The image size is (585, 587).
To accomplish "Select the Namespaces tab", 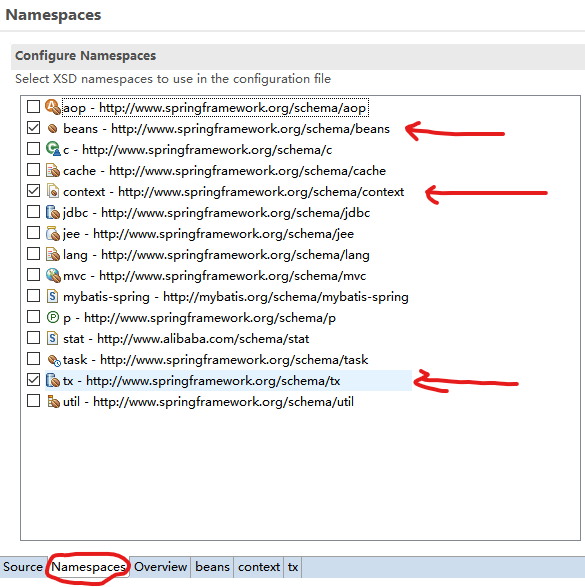I will coord(88,567).
